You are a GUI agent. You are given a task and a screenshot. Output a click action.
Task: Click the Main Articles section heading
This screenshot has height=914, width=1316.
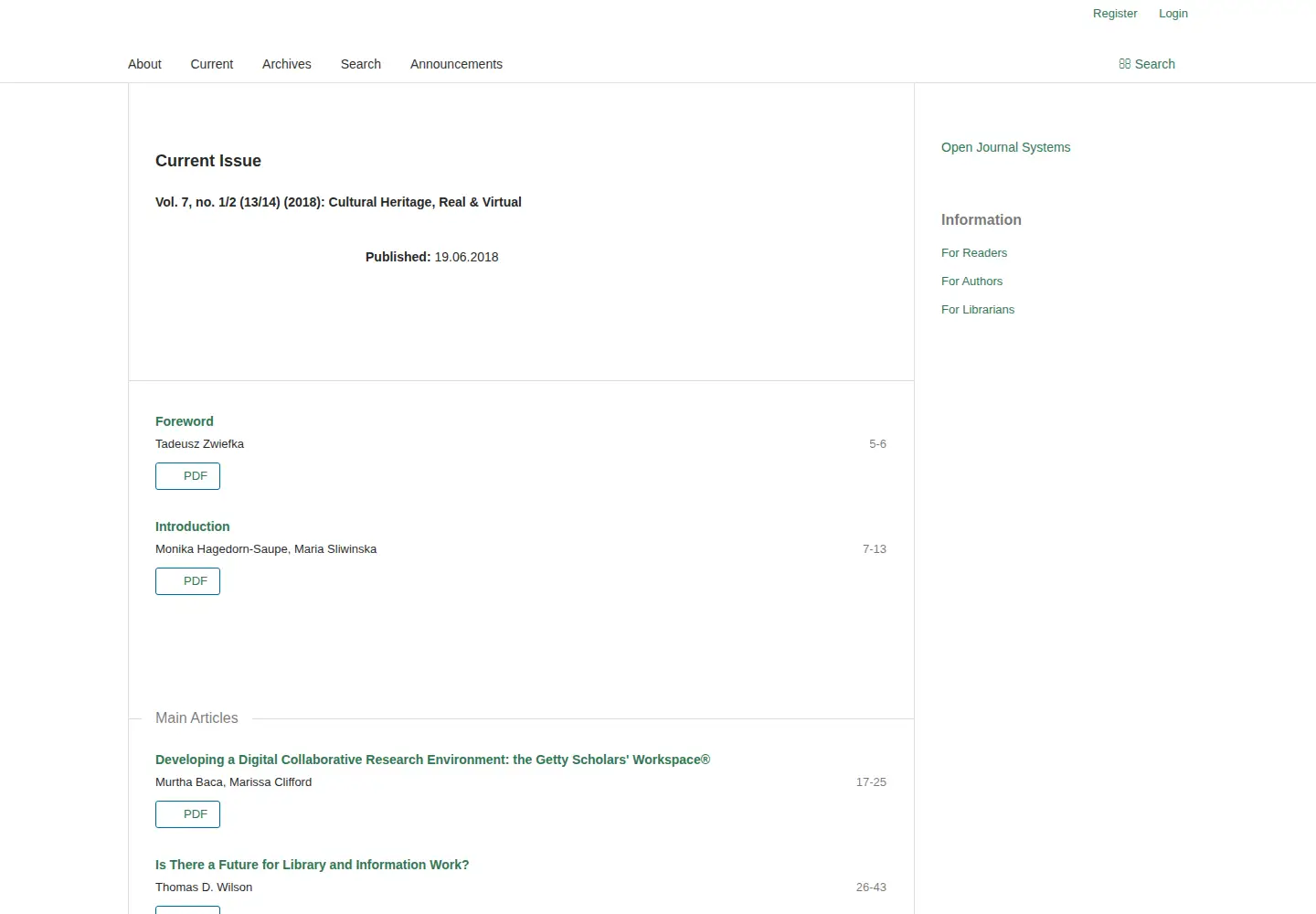click(196, 718)
